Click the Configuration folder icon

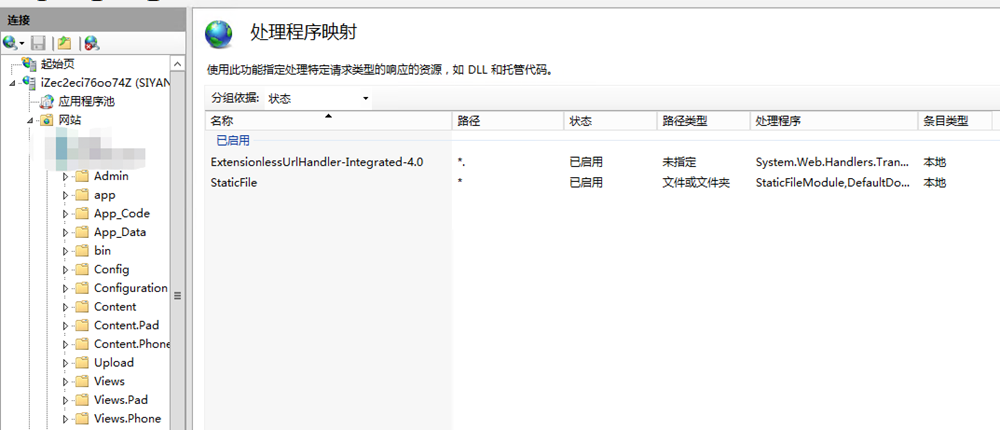81,288
